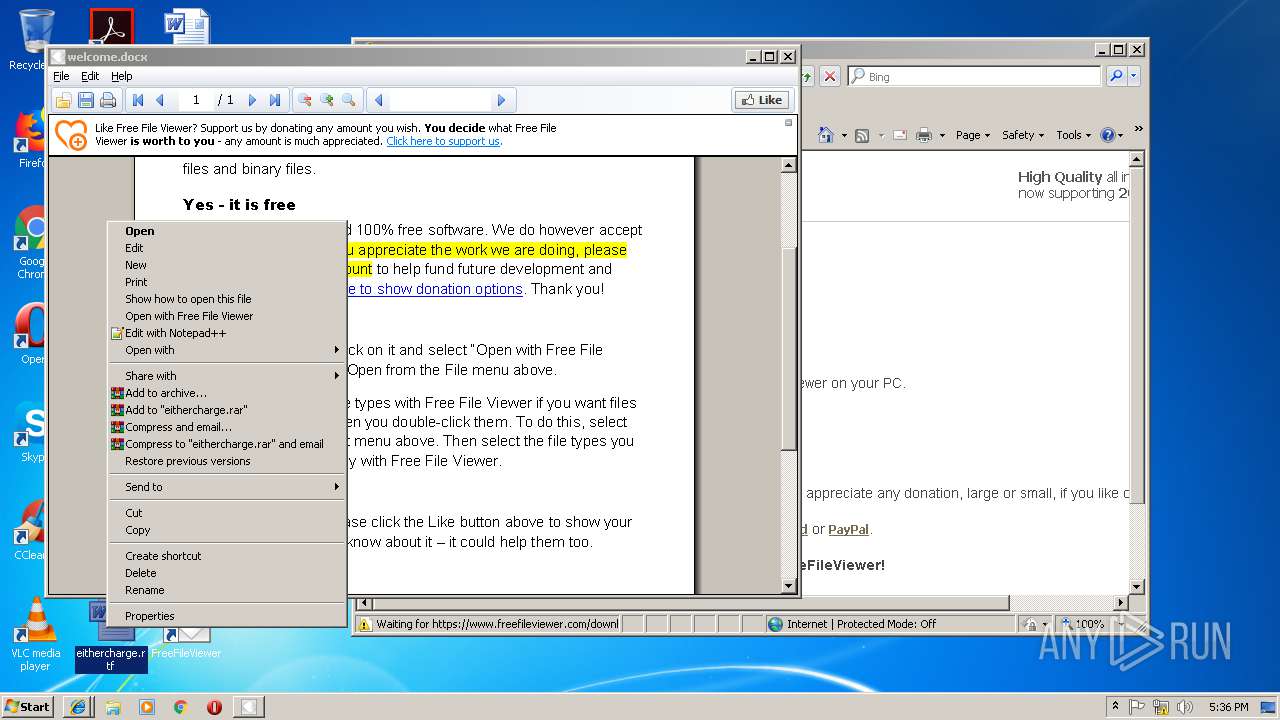
Task: Select 'Show how to open this file' entry
Action: click(x=226, y=299)
